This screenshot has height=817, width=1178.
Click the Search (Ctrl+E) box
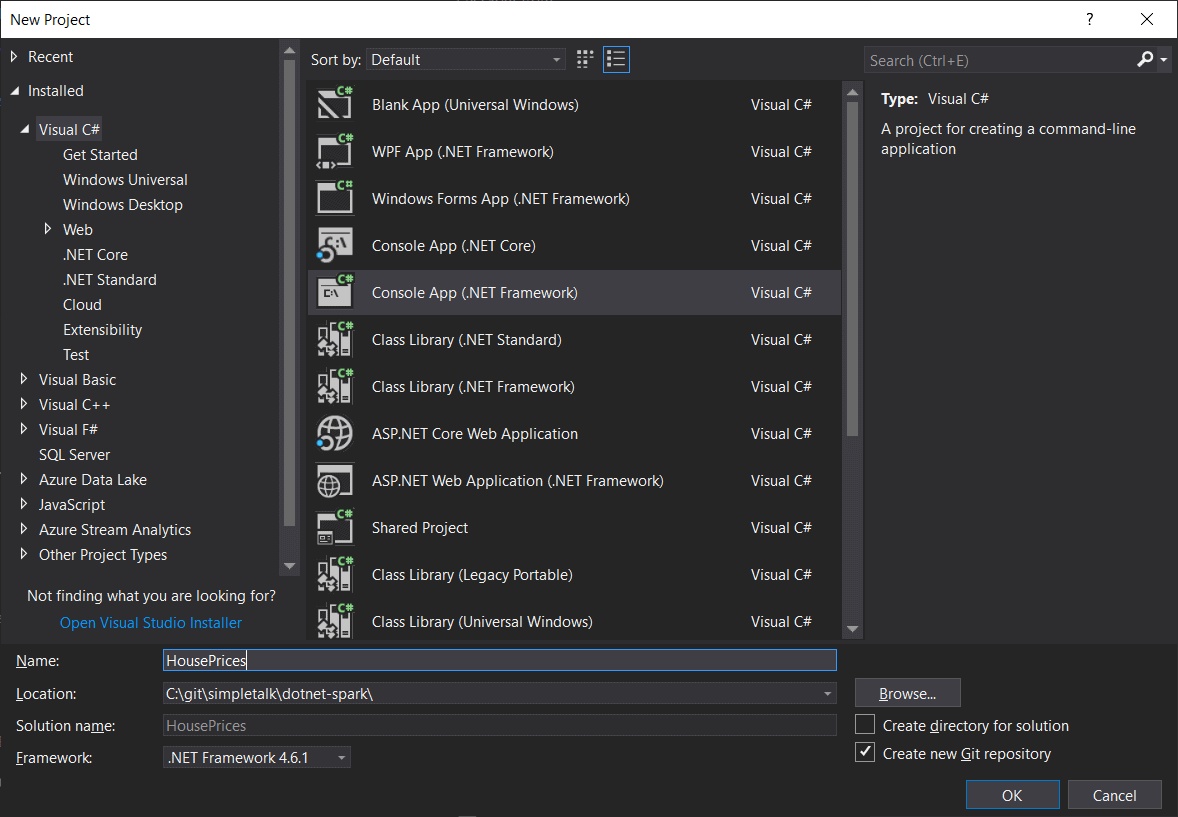(999, 60)
